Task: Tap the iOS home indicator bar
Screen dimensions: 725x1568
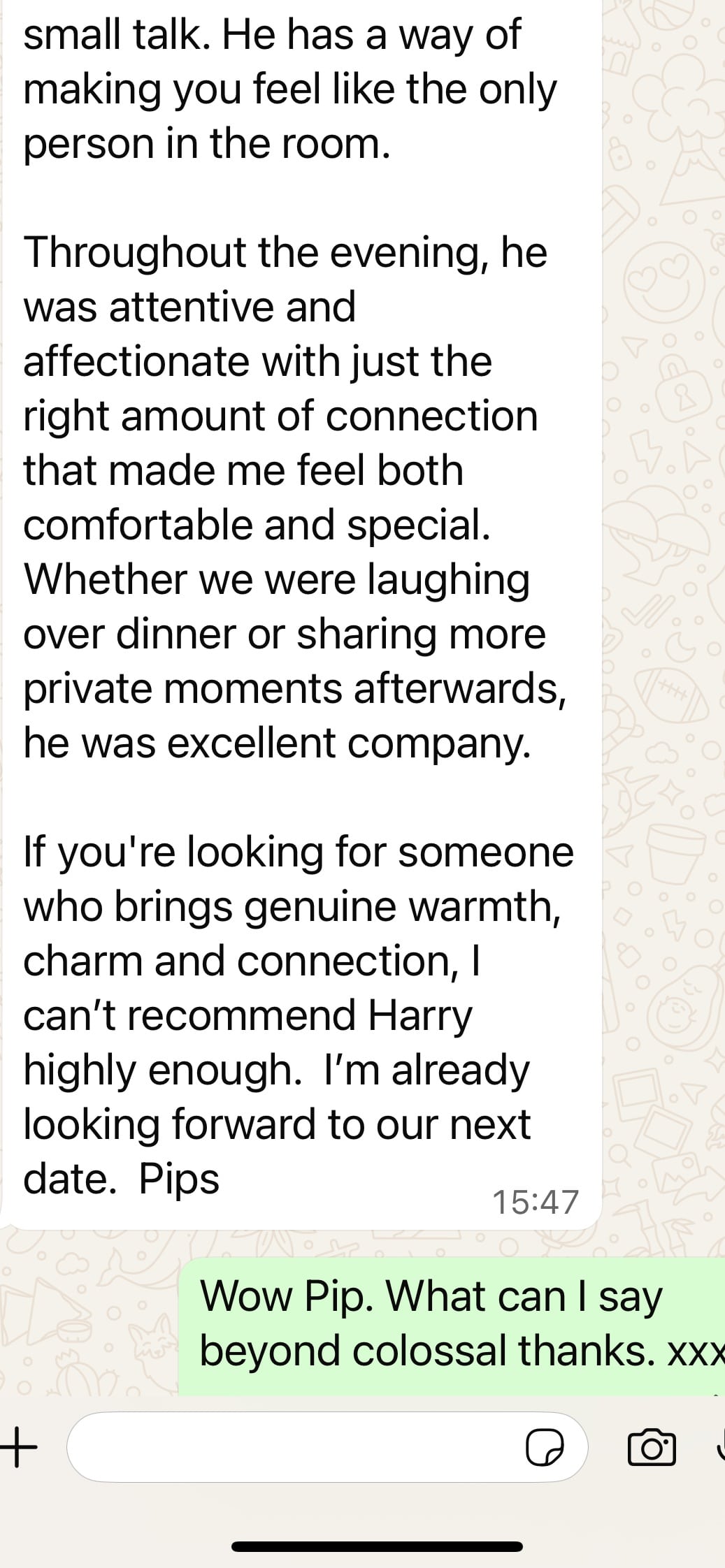Action: coord(377,1527)
